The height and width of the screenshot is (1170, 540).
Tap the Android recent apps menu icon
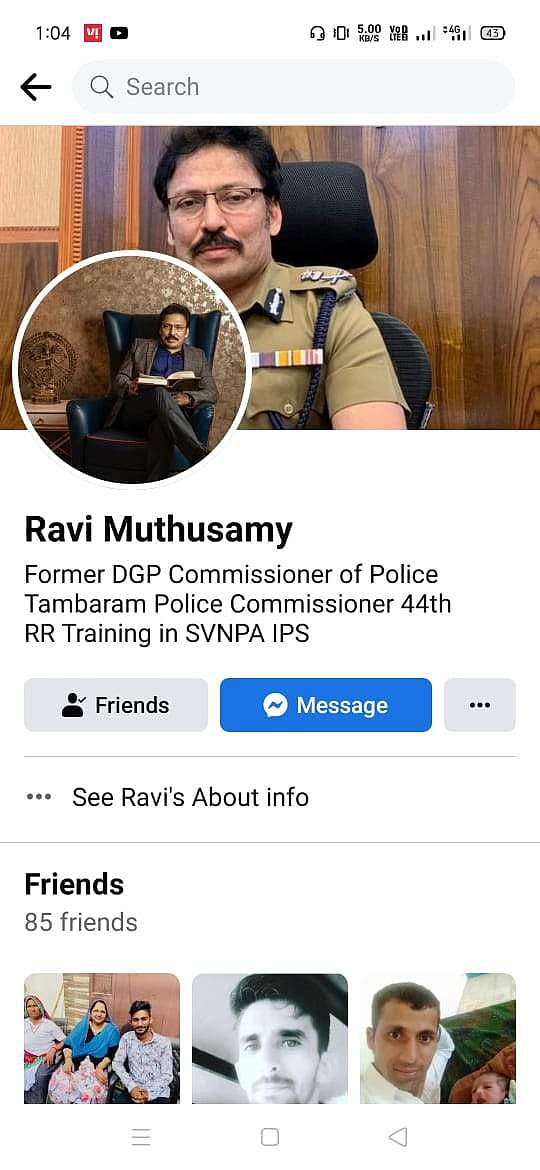pos(141,1137)
